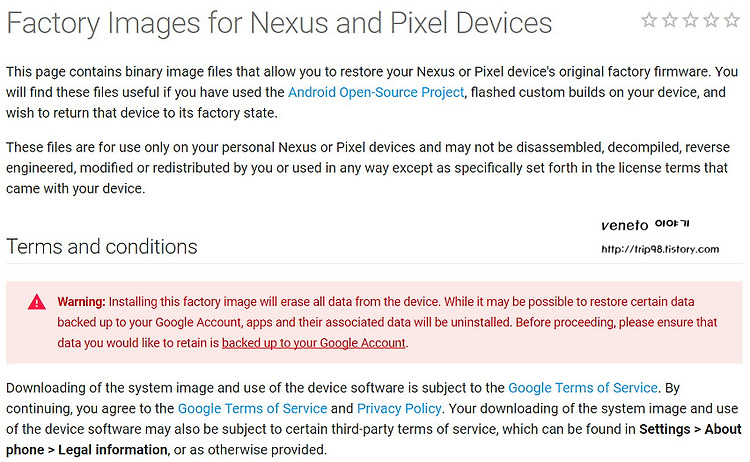The height and width of the screenshot is (462, 750).
Task: Follow the 'backed up to your Google Account' link
Action: point(314,343)
